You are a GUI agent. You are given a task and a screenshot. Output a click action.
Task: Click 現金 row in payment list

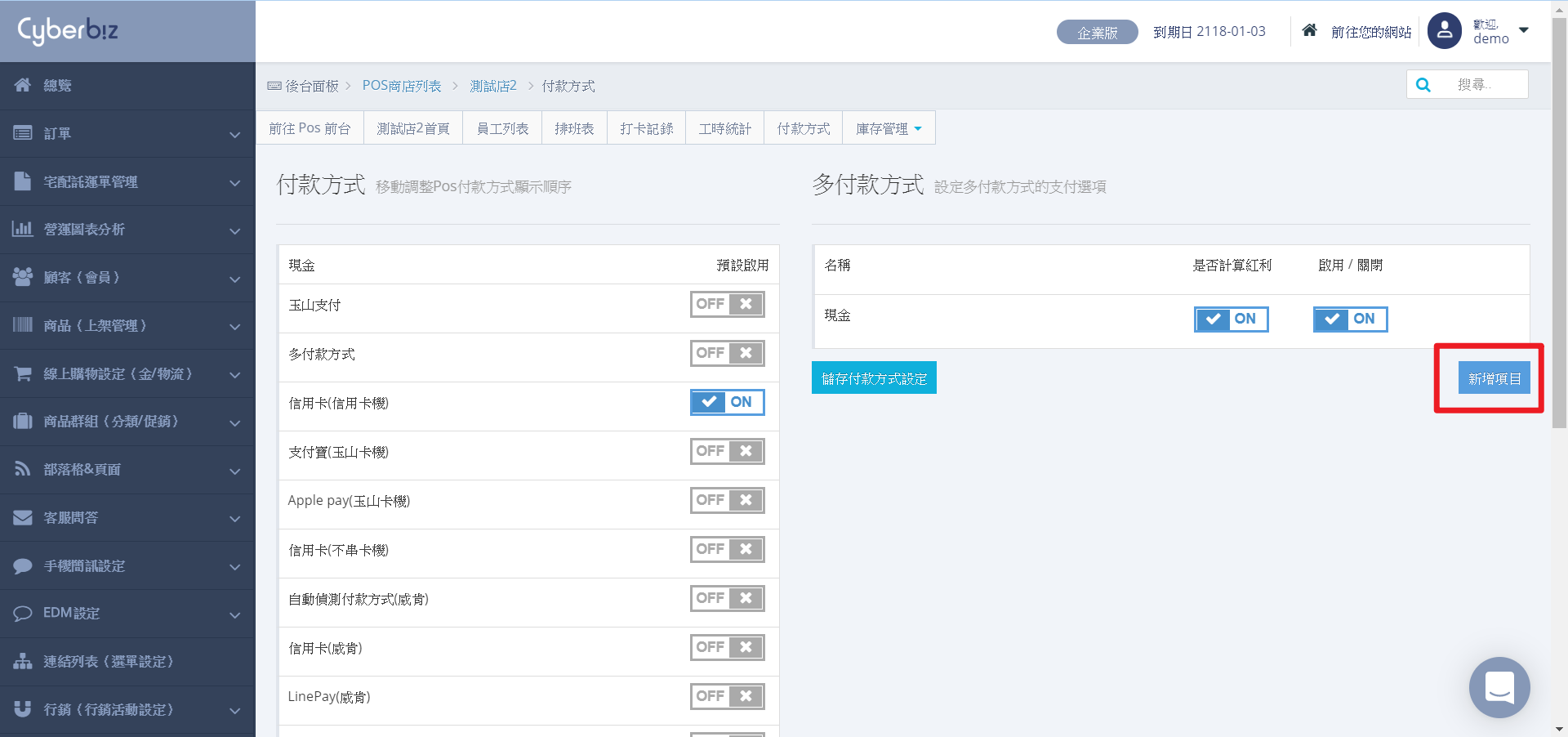[x=528, y=265]
